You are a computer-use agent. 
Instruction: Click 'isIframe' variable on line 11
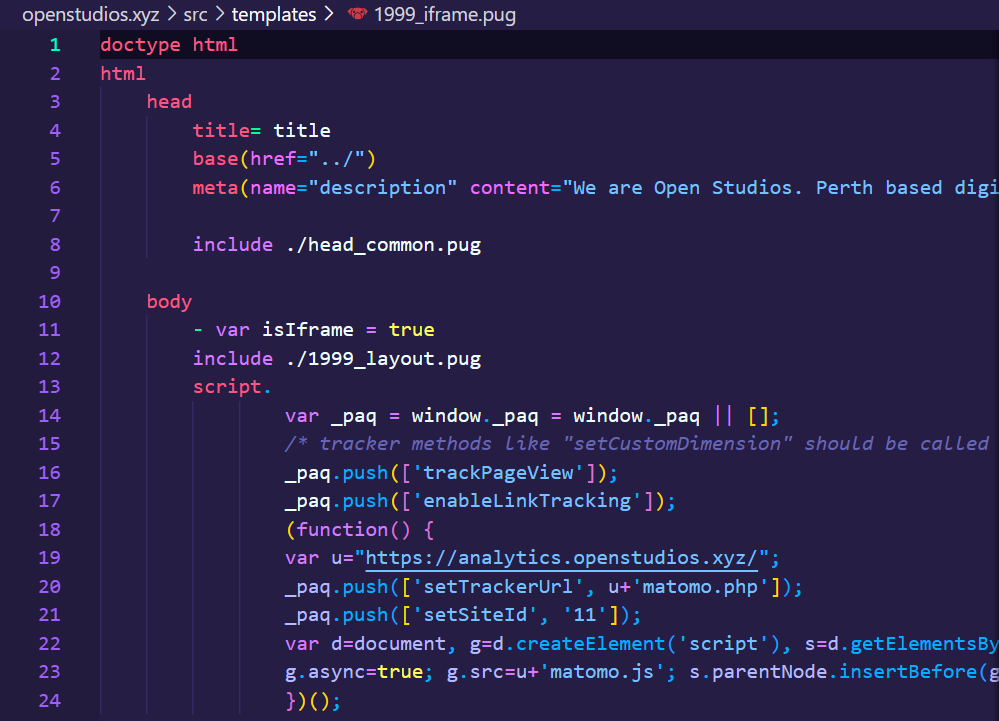(x=308, y=330)
